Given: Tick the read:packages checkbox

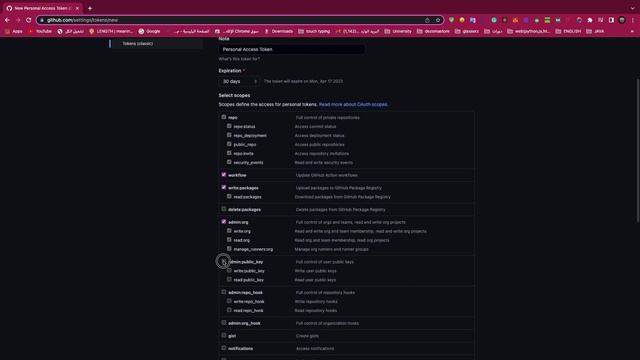Looking at the screenshot, I should click(229, 196).
